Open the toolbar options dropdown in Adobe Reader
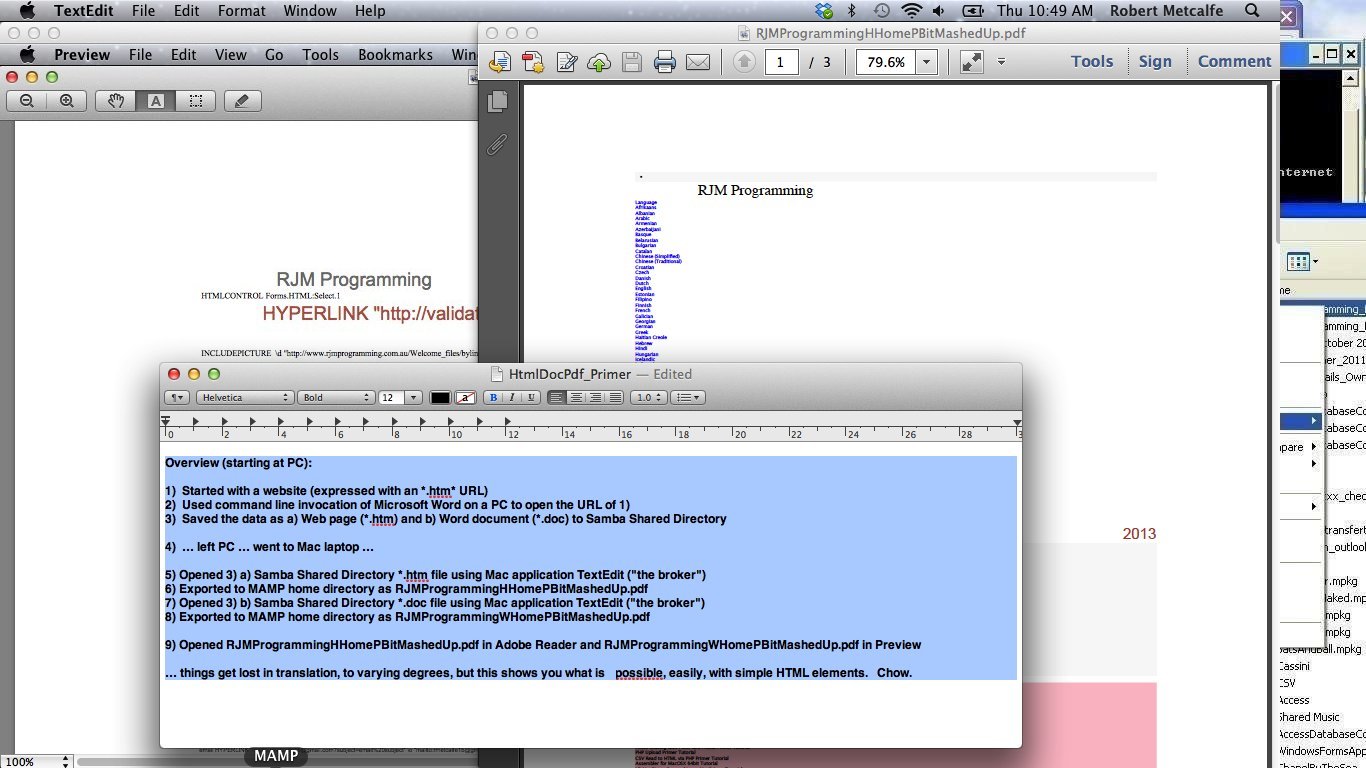Image resolution: width=1366 pixels, height=768 pixels. click(1001, 62)
